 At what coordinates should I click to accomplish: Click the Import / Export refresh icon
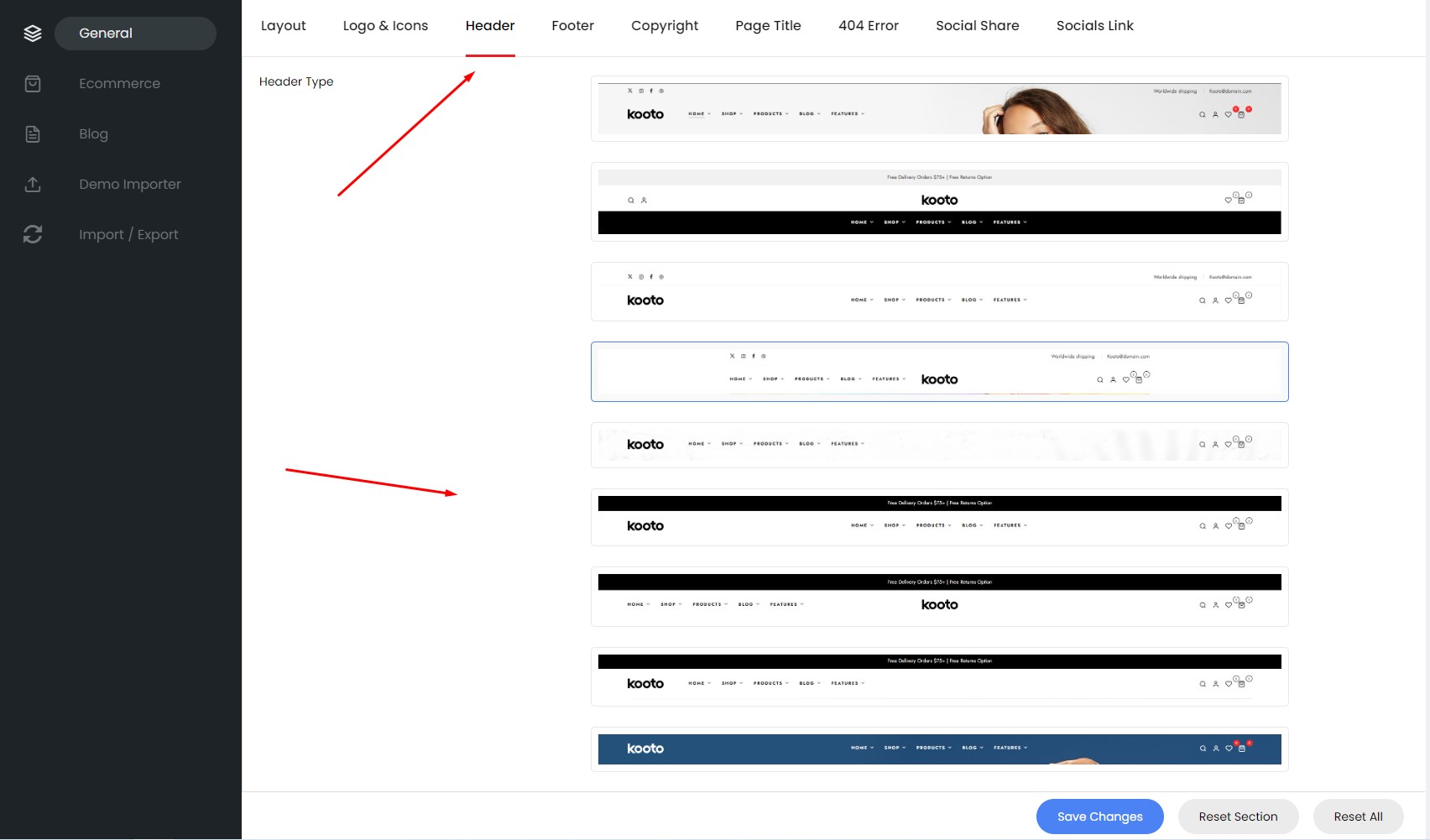coord(33,235)
